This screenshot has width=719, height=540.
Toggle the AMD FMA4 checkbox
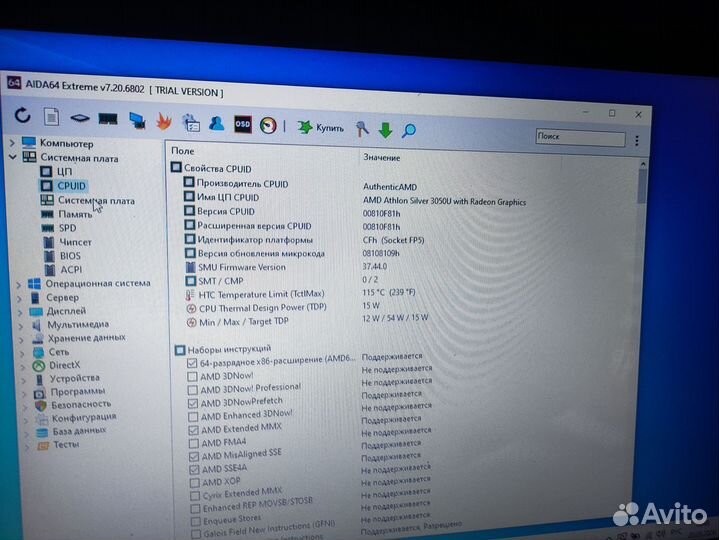coord(194,444)
